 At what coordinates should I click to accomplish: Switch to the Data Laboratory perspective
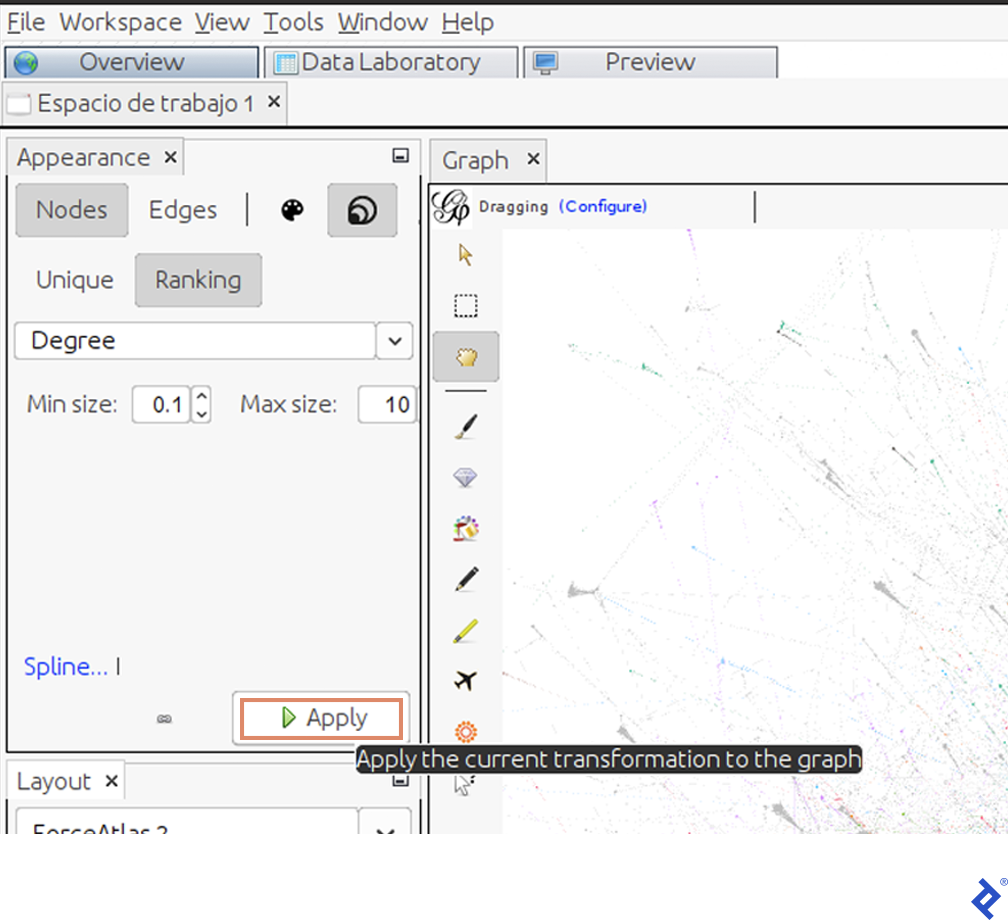pos(391,62)
